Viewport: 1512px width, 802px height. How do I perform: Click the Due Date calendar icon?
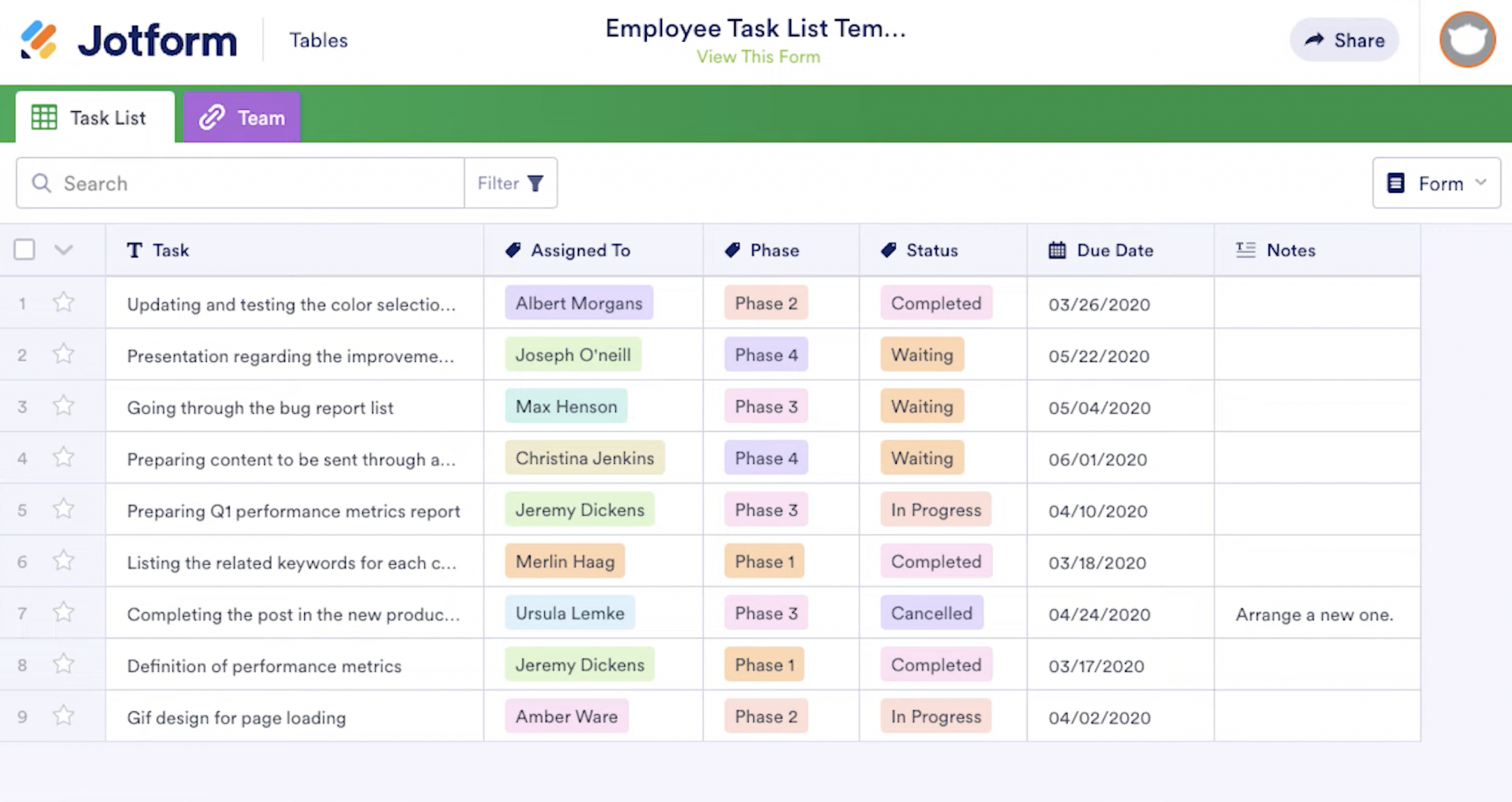1057,250
